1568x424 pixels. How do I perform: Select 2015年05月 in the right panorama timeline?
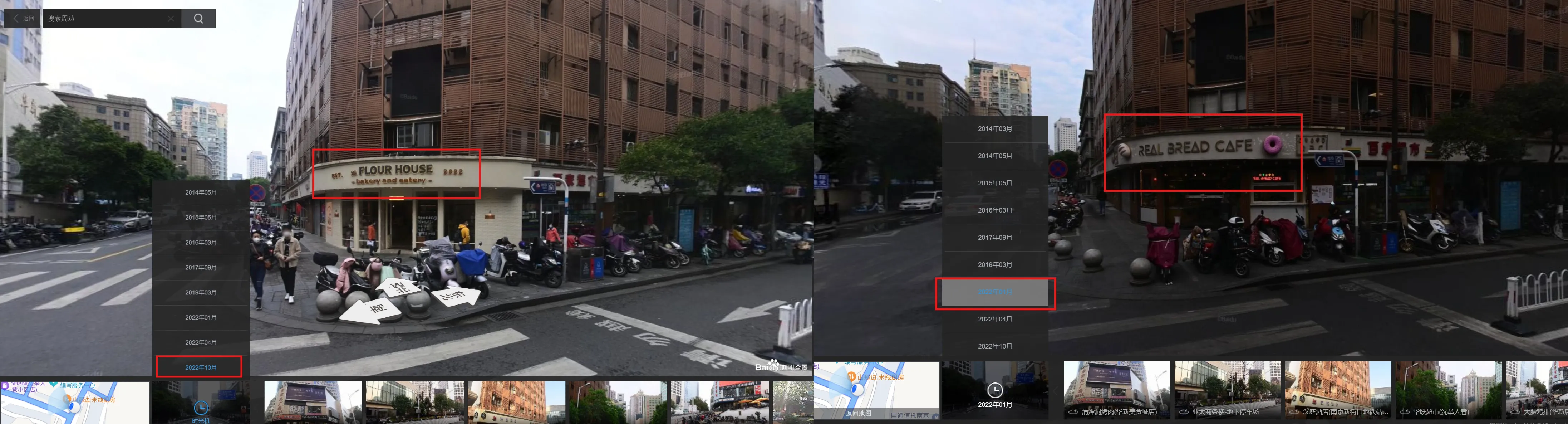pos(995,183)
